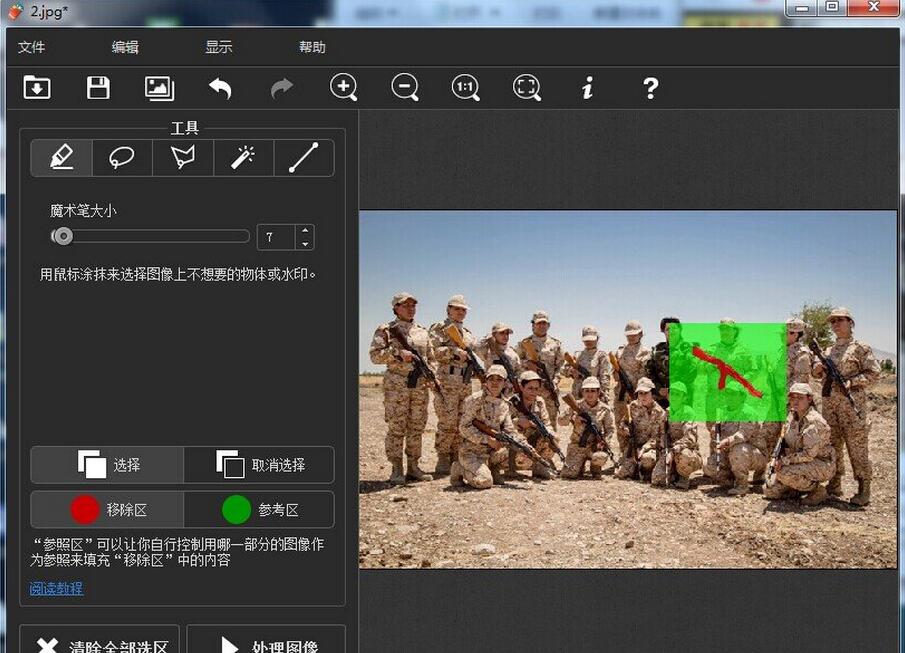Screen dimensions: 905x653
Task: Click the undo arrow icon
Action: (220, 88)
